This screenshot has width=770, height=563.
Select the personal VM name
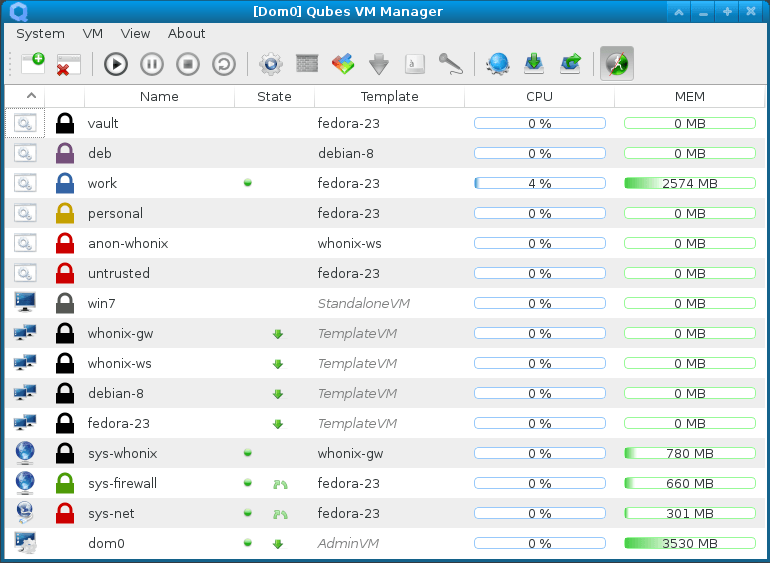tap(115, 214)
